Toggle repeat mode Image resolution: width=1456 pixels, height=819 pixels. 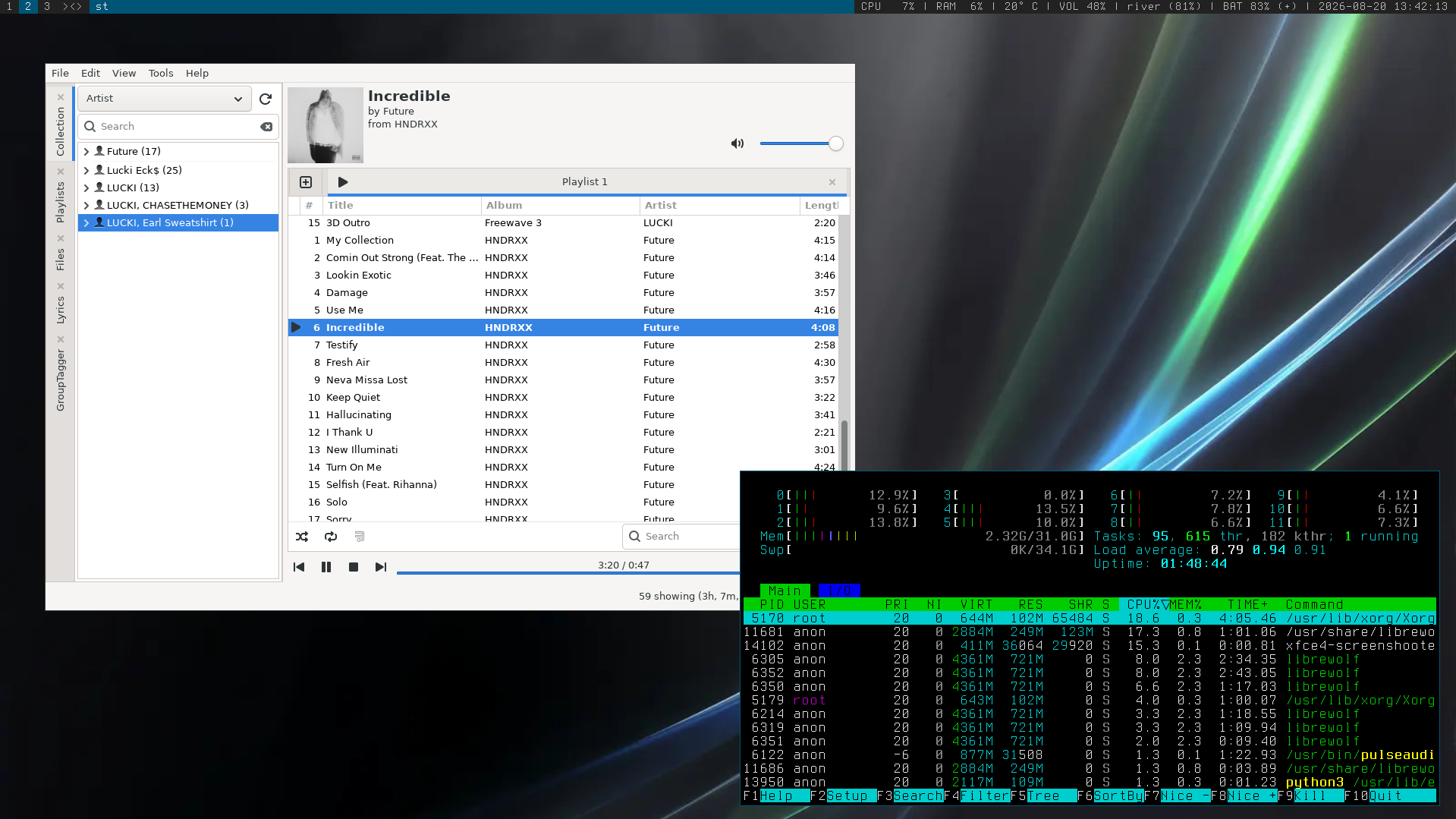331,537
